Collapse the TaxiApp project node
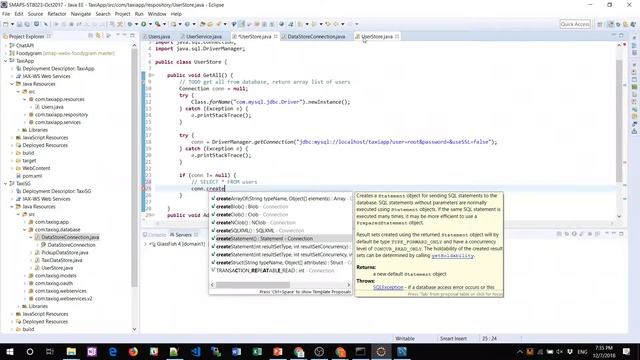This screenshot has width=640, height=360. [x=6, y=61]
